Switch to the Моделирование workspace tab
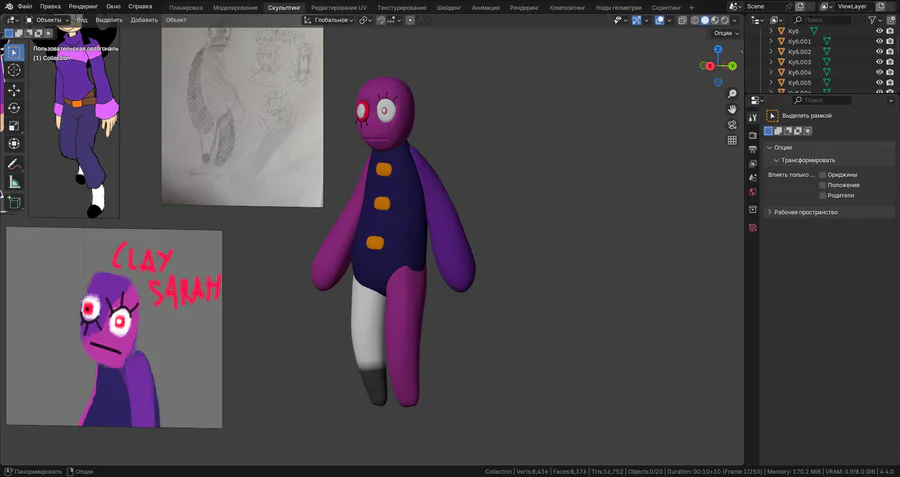 point(235,7)
